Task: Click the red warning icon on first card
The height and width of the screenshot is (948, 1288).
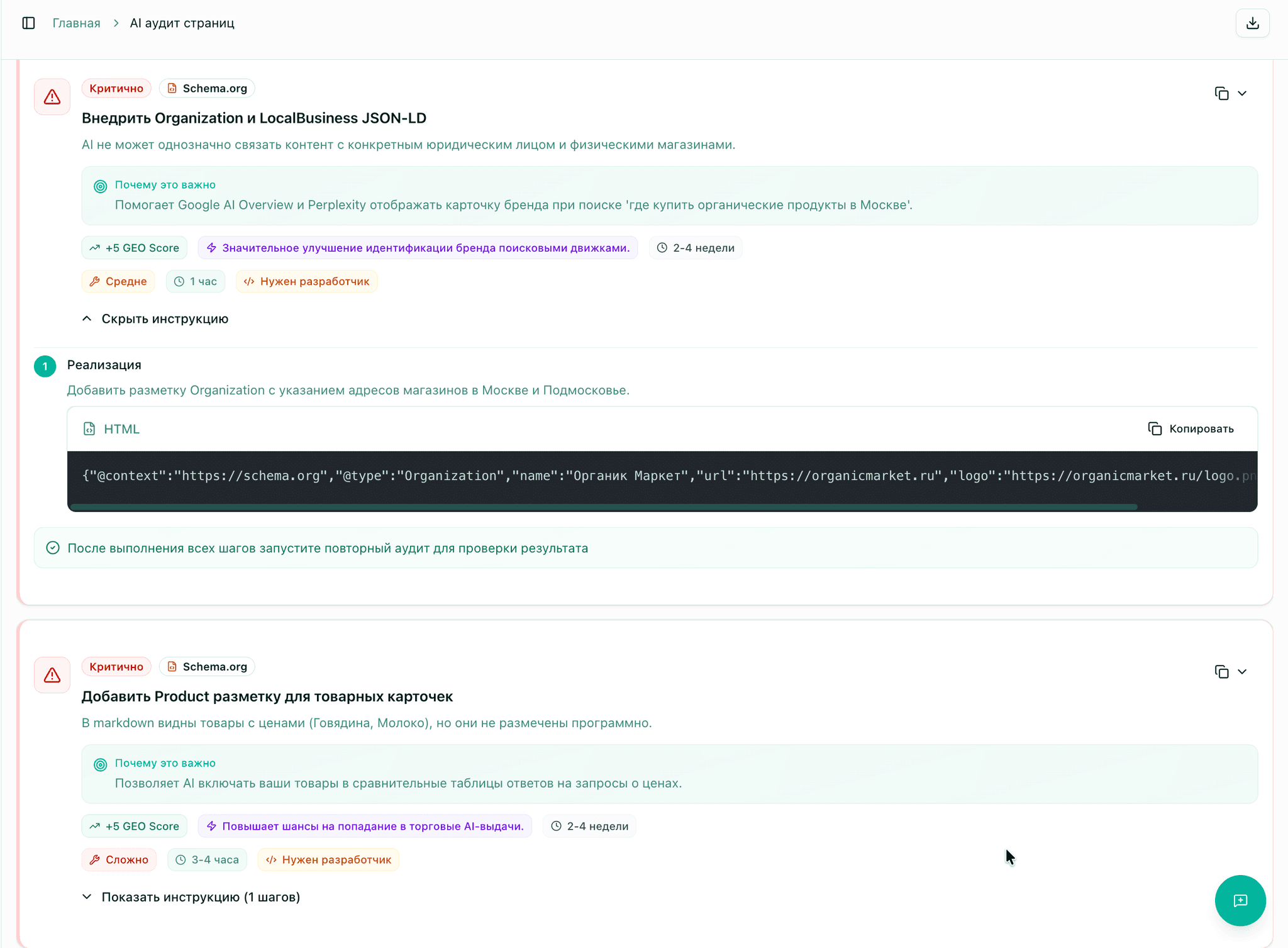Action: coord(52,97)
